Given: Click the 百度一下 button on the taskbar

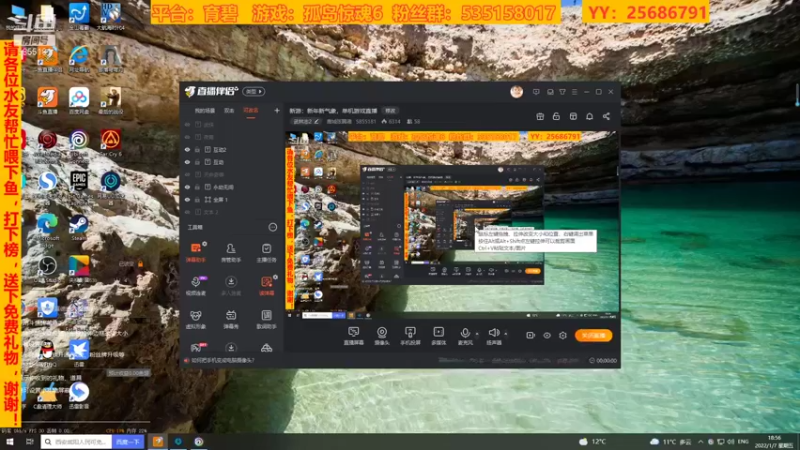Looking at the screenshot, I should click(x=128, y=441).
